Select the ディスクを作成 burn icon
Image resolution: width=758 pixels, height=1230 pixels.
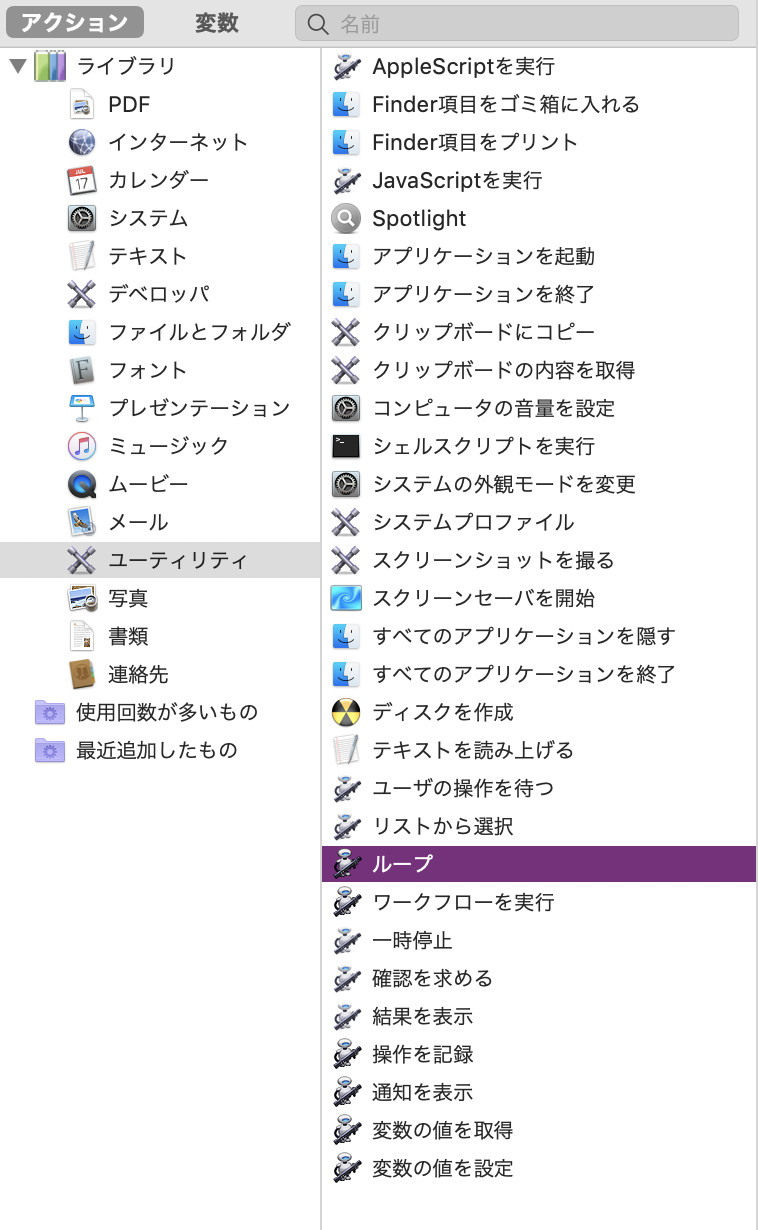tap(346, 713)
